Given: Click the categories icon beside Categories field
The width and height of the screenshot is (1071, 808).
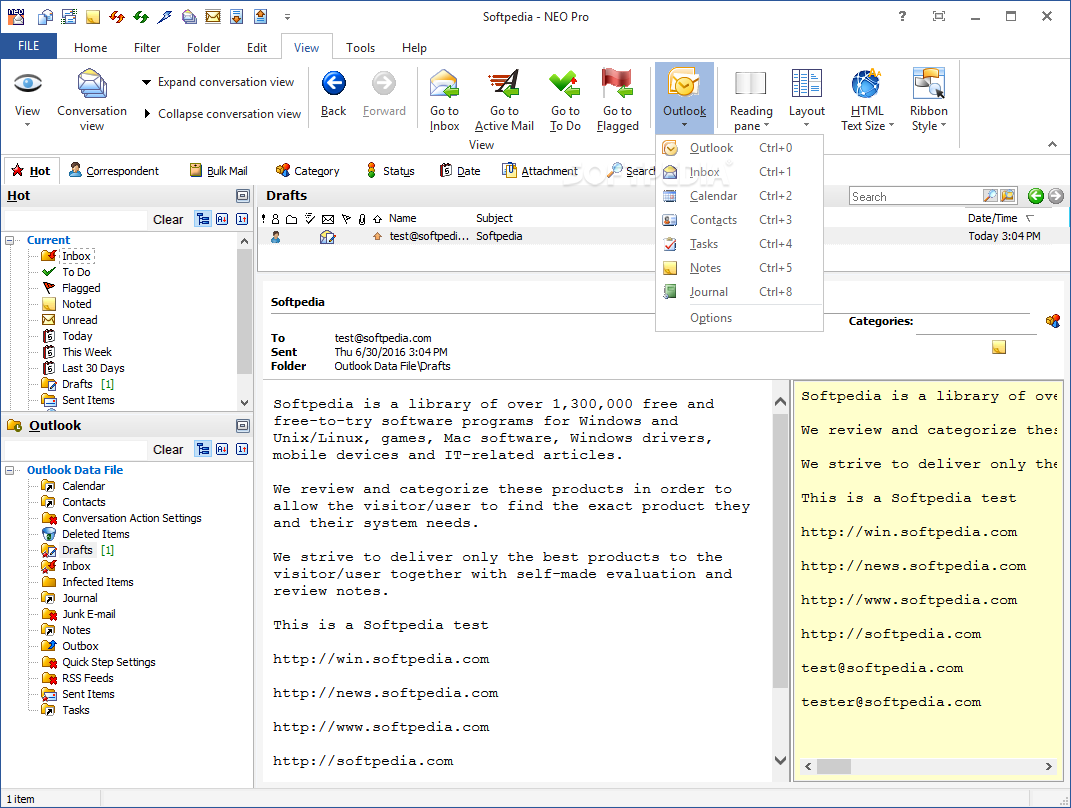Looking at the screenshot, I should (1053, 320).
